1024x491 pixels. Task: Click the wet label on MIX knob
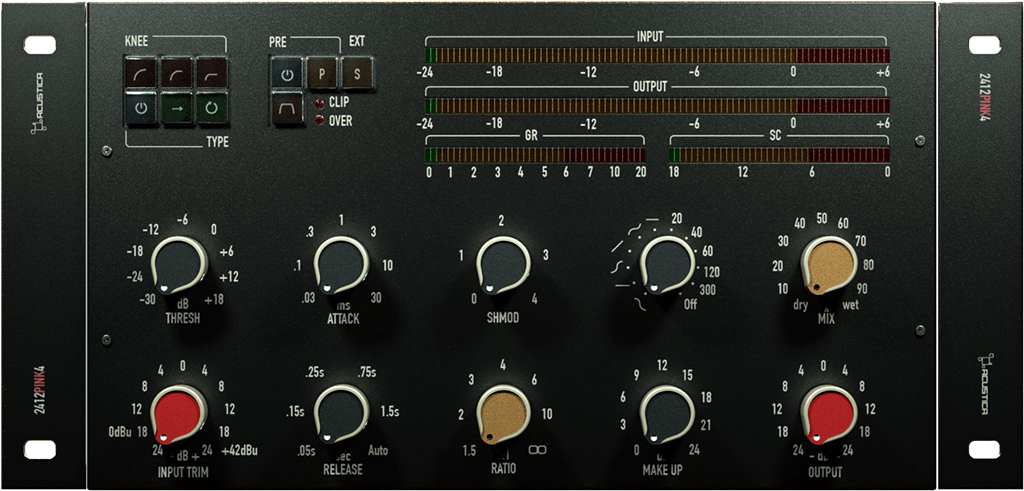click(x=852, y=304)
